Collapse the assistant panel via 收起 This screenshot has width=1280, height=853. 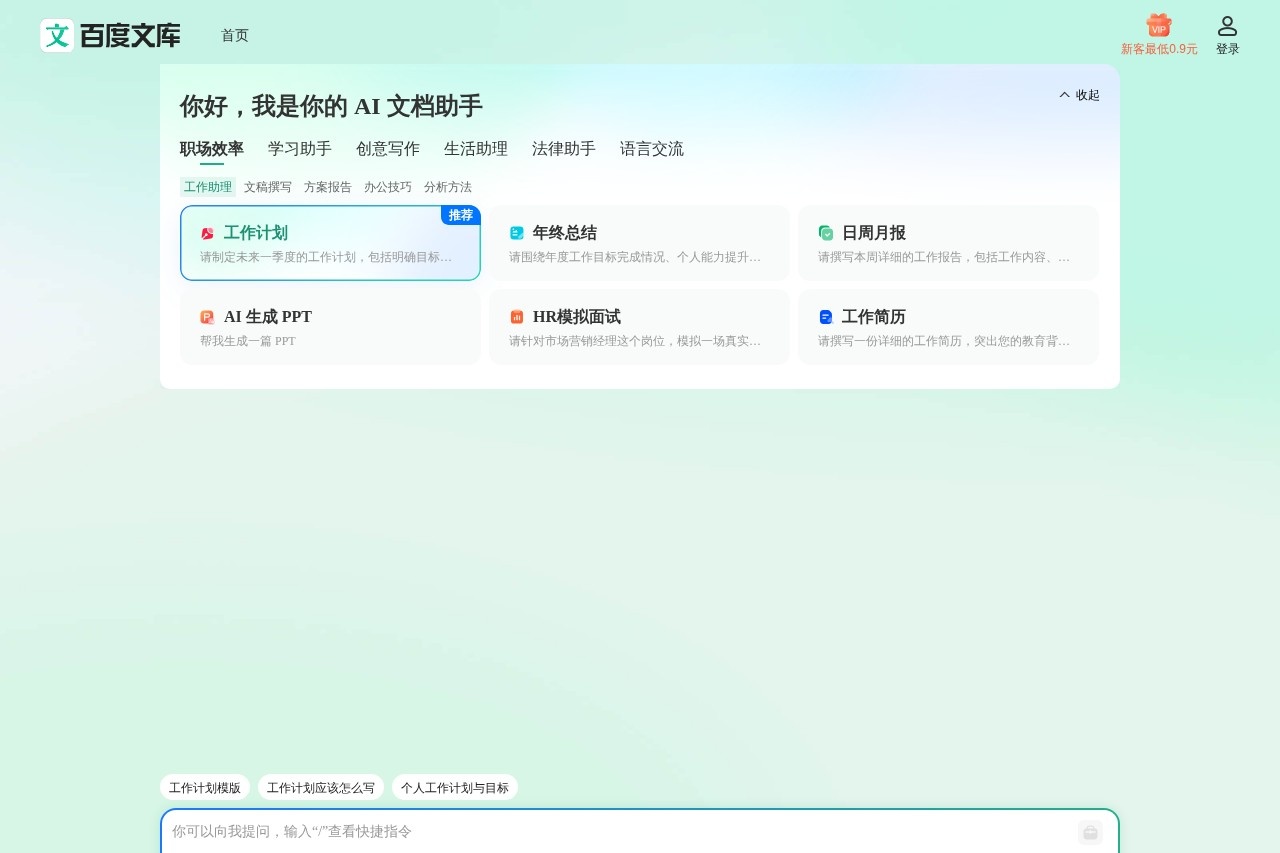pyautogui.click(x=1080, y=95)
